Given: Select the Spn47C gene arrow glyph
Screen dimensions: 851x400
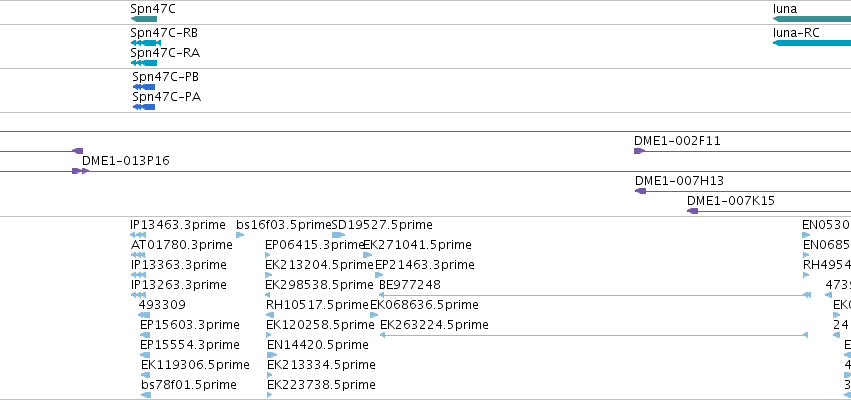Looking at the screenshot, I should click(144, 19).
